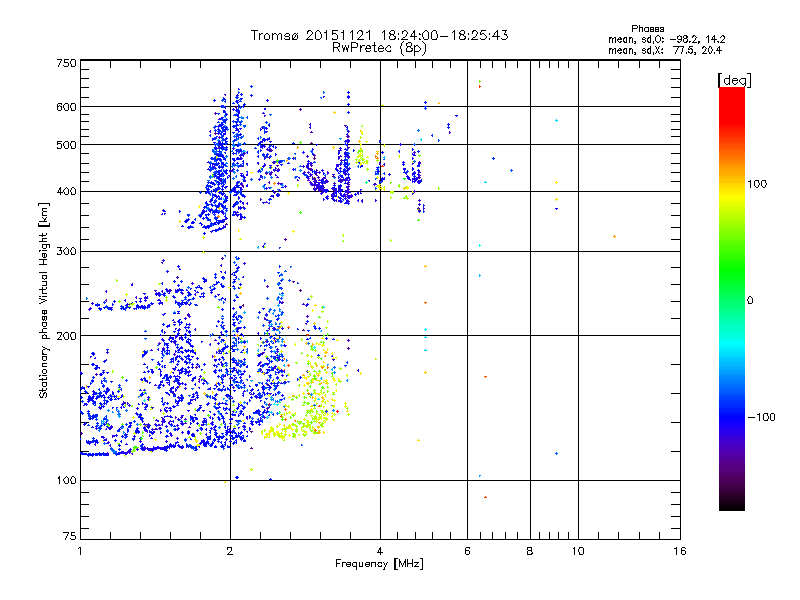The height and width of the screenshot is (600, 800).
Task: Click the "600" height axis tick label
Action: point(66,107)
